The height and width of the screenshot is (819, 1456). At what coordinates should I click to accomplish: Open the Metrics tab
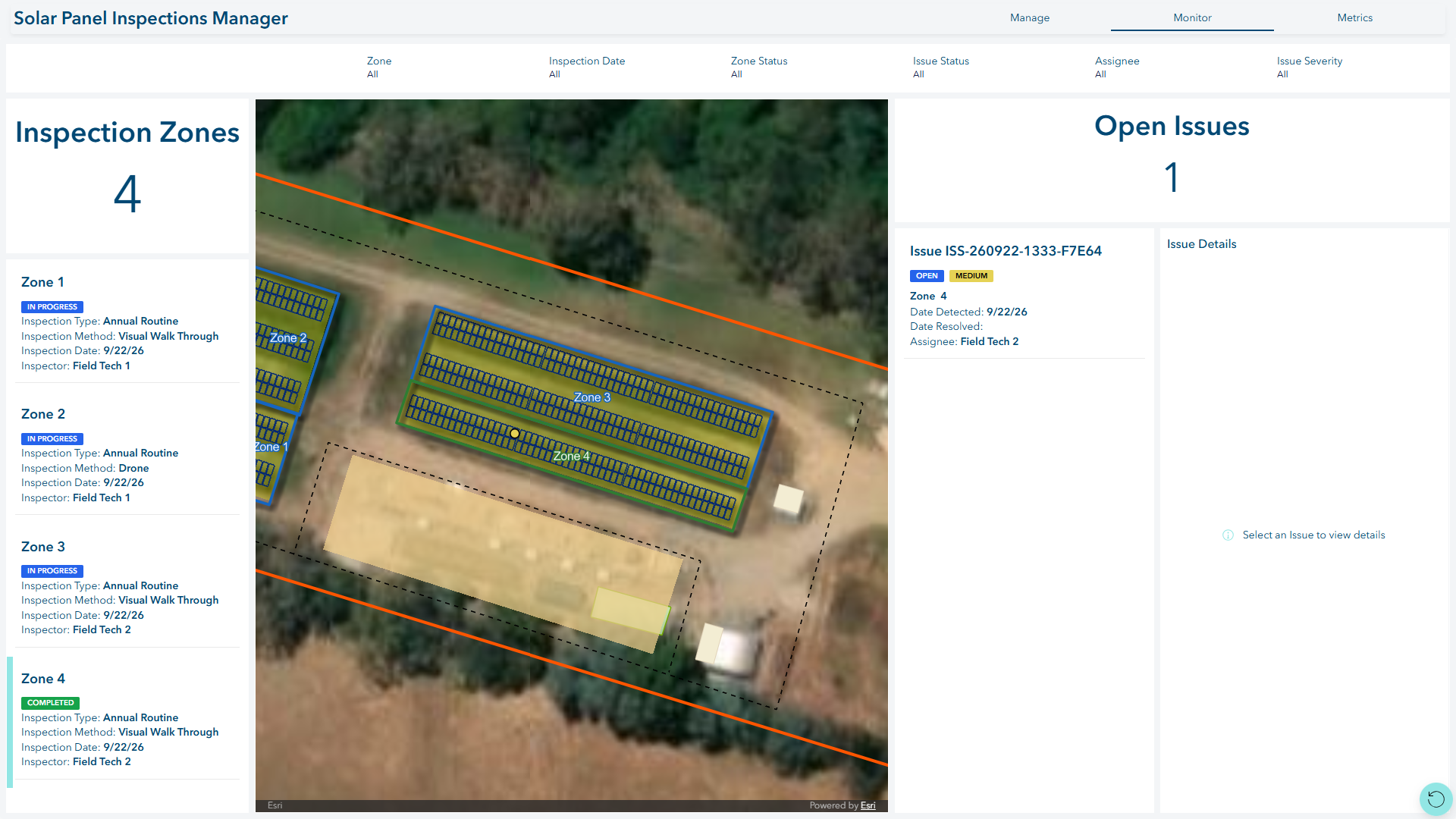(x=1354, y=17)
